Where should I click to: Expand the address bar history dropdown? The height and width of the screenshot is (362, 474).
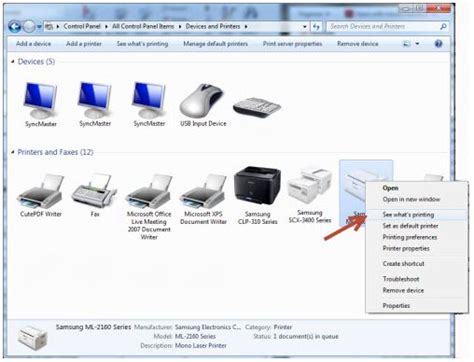(x=305, y=27)
